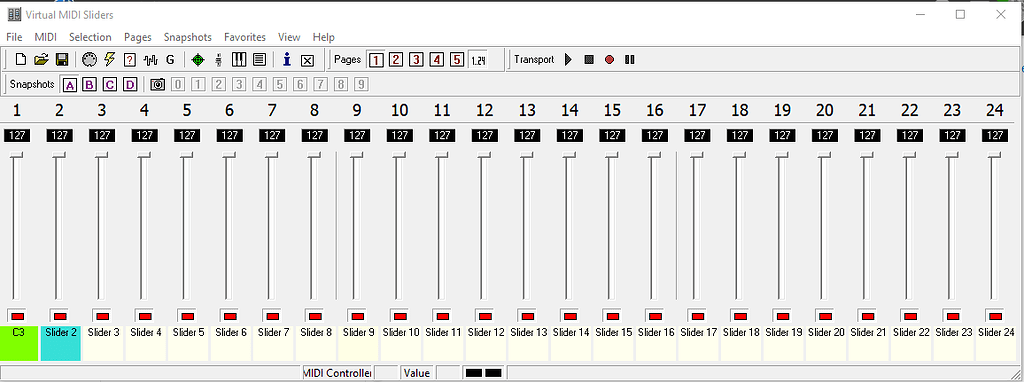Screen dimensions: 1024x382
Task: Click the numbered snapshot slot 5
Action: tap(280, 84)
